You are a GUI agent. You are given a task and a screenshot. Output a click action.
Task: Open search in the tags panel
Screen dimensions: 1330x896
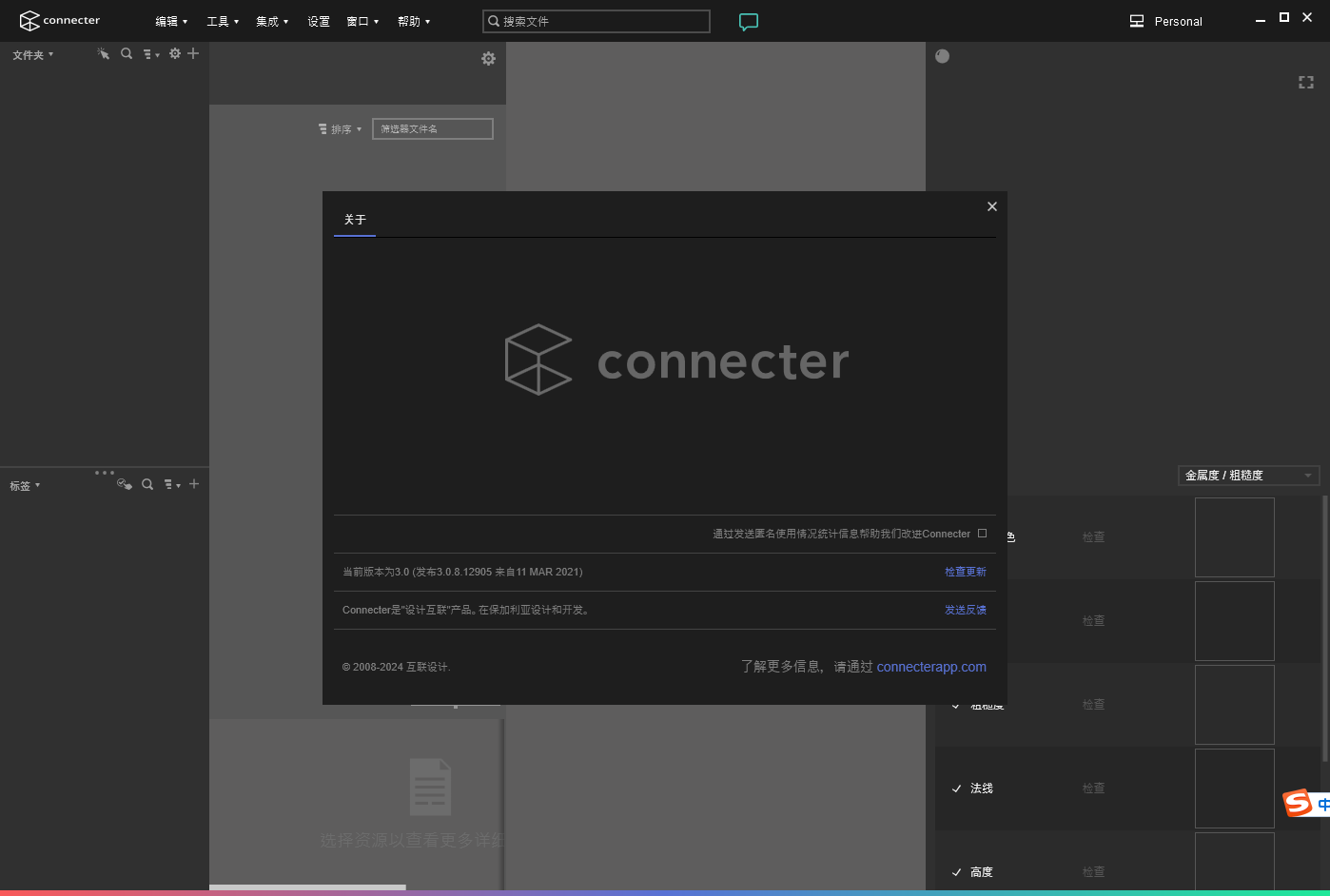point(147,484)
